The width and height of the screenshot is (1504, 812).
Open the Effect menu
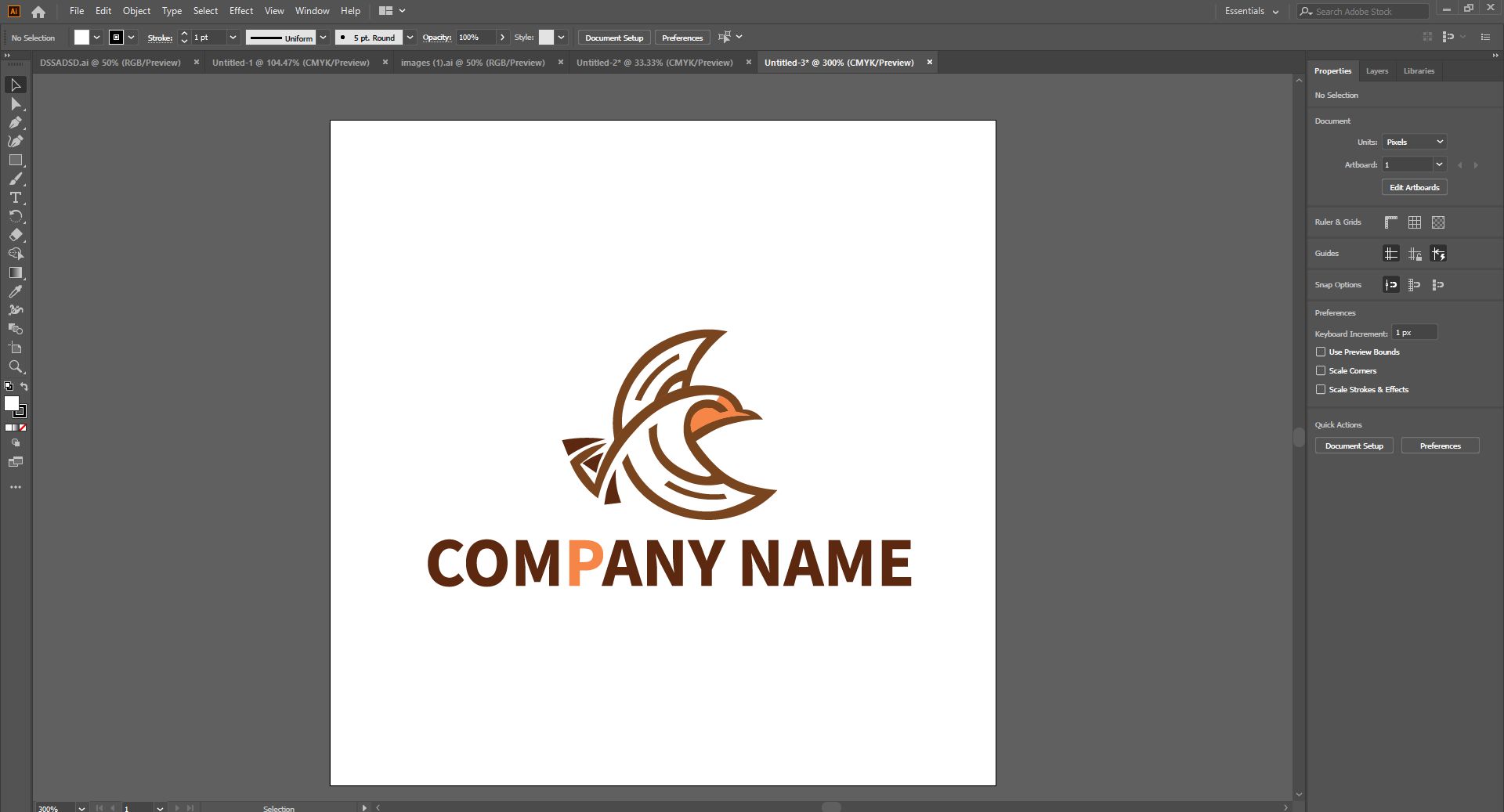tap(240, 11)
